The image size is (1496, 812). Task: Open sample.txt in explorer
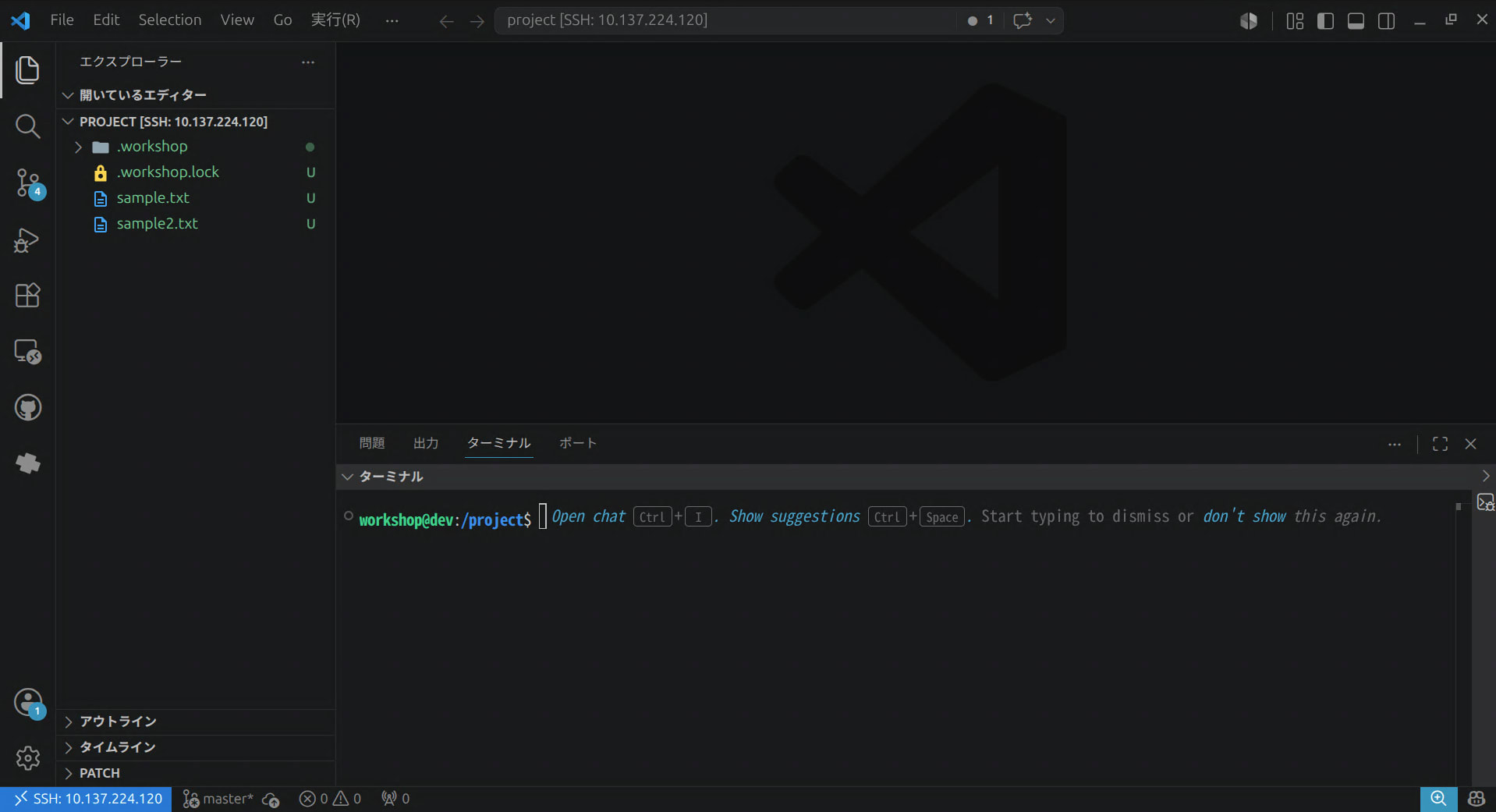click(196, 198)
